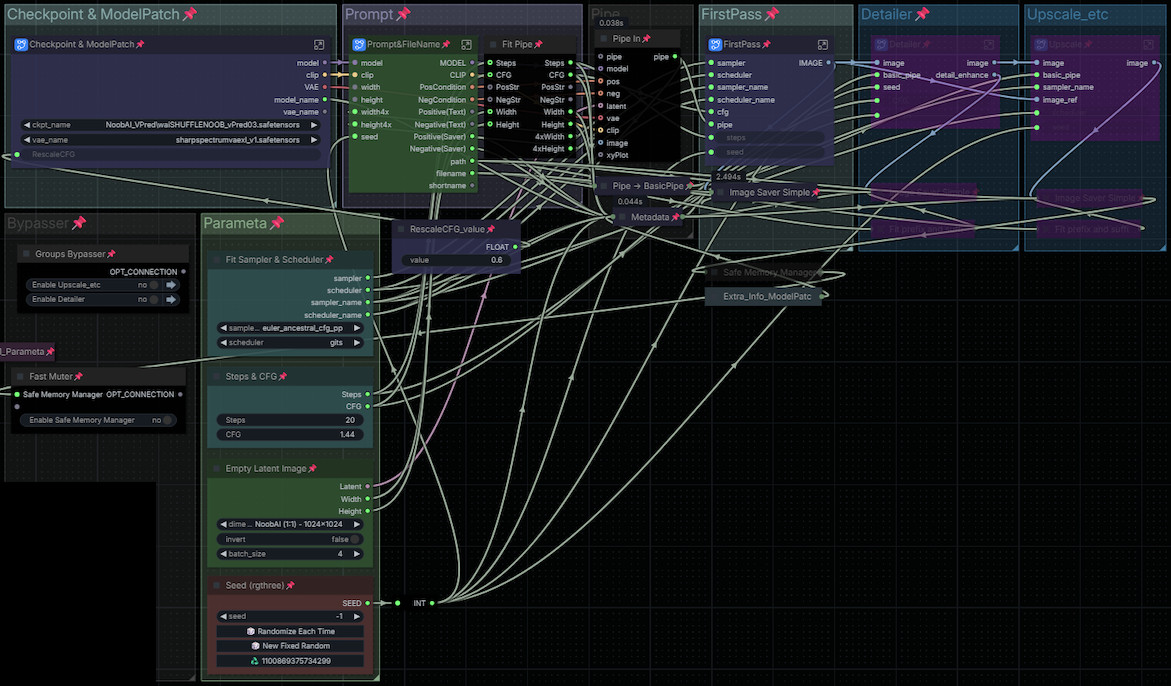The height and width of the screenshot is (686, 1171).
Task: Collapse the Seed (rgthree) node header
Action: [x=217, y=585]
